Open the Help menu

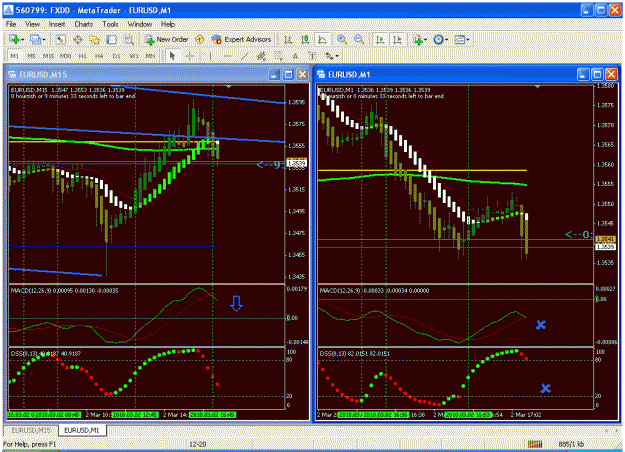[x=168, y=24]
